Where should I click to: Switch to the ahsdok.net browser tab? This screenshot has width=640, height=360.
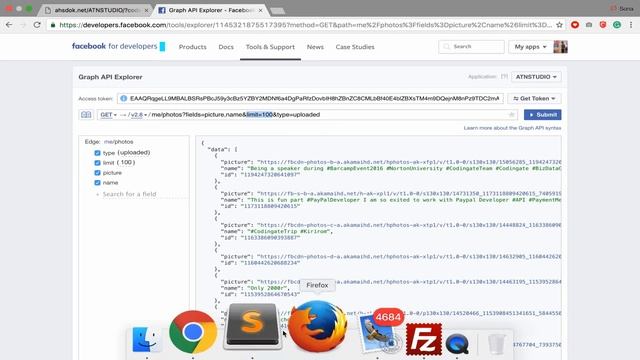[96, 10]
